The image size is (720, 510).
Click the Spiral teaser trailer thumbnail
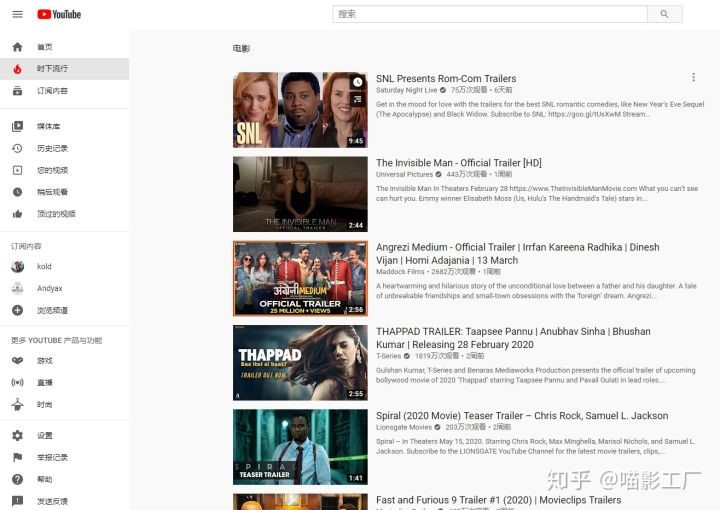coord(300,447)
